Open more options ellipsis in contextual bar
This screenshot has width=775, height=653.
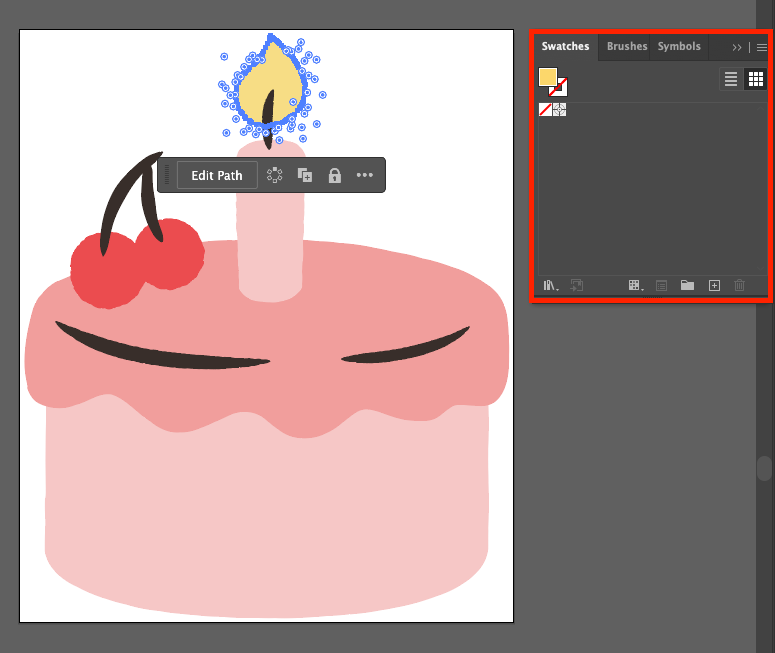365,175
